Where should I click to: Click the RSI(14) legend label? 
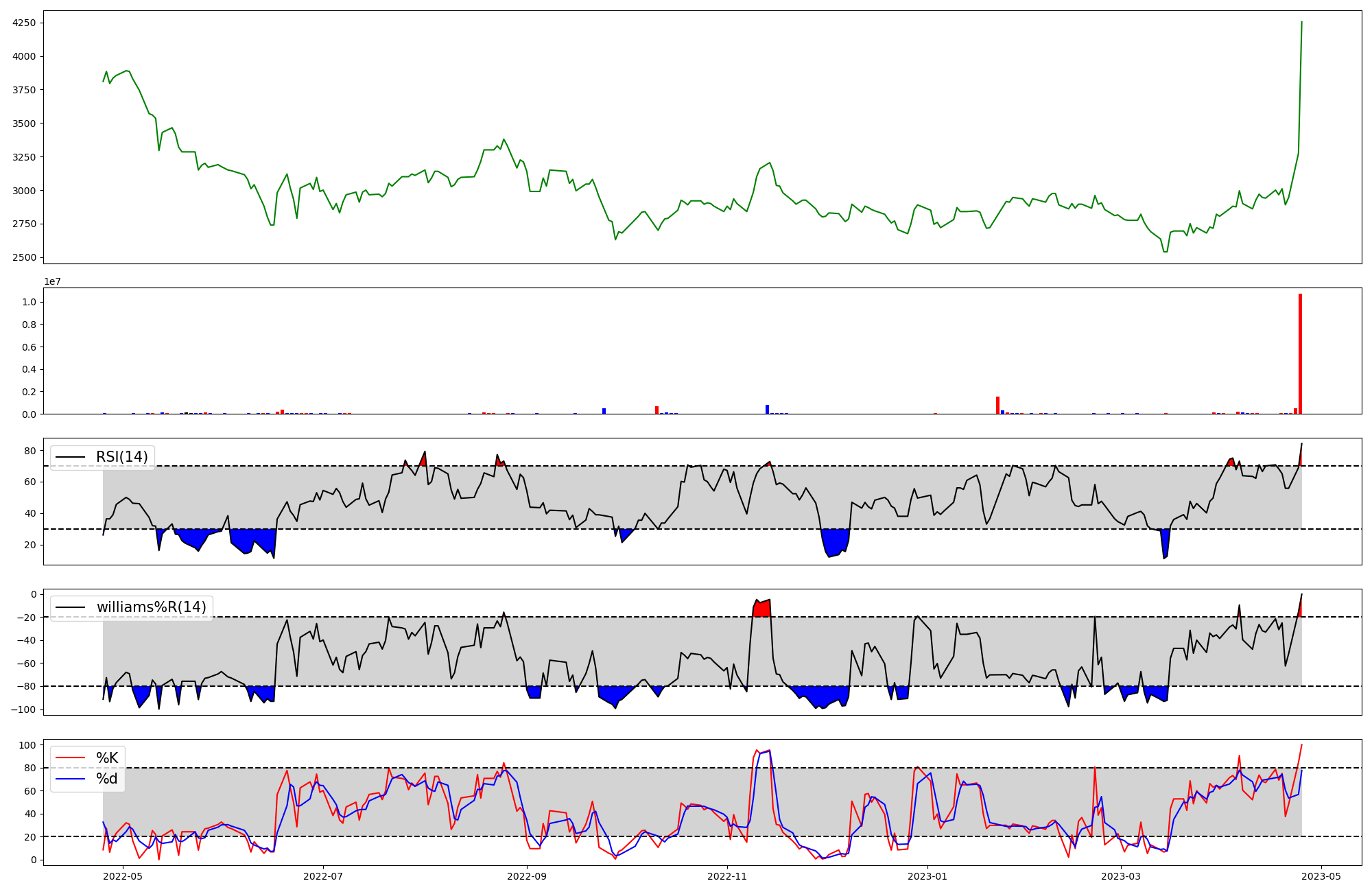coord(121,457)
